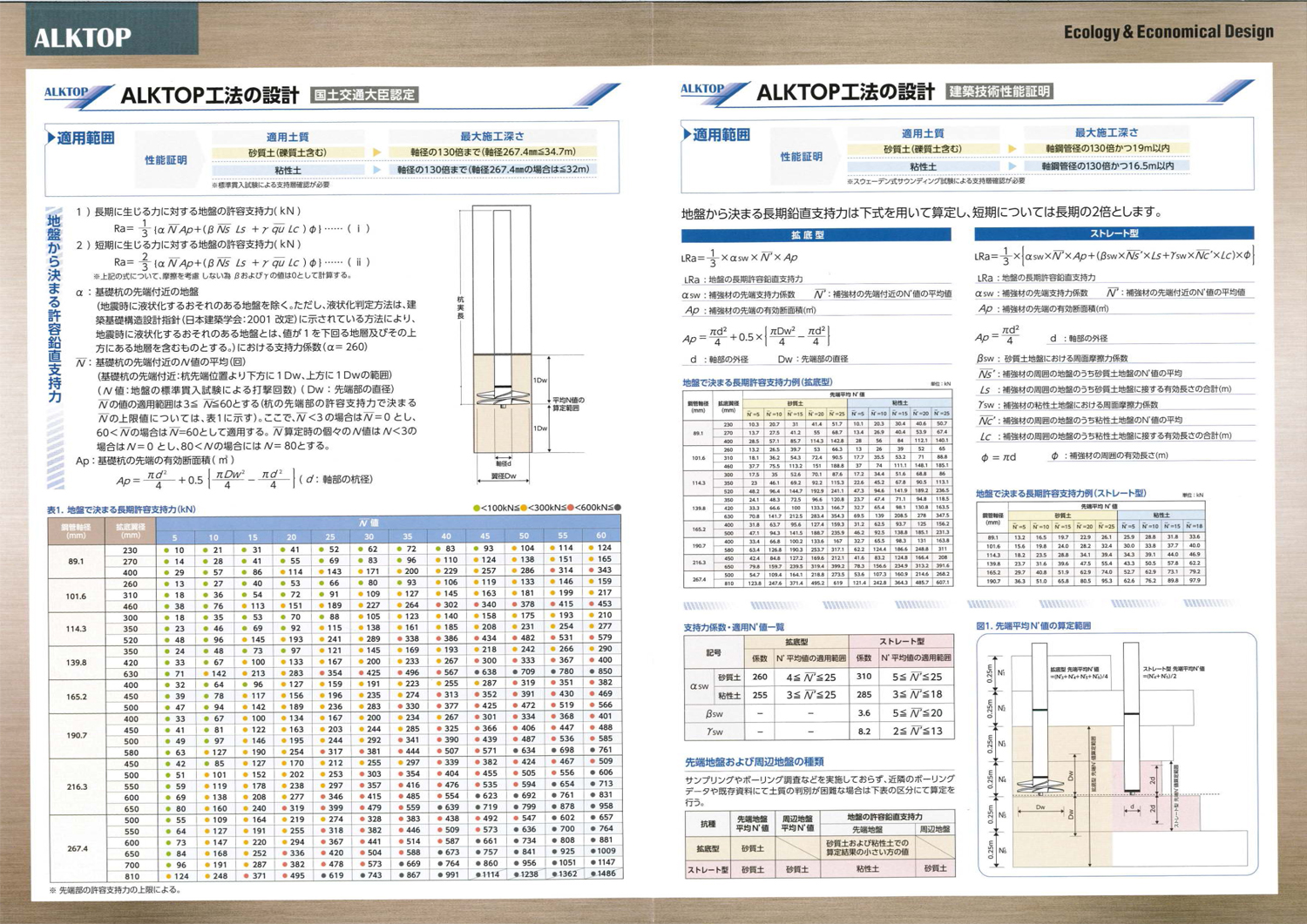Viewport: 1307px width, 924px height.
Task: Click column header '60' in Table 1
Action: coord(601,536)
